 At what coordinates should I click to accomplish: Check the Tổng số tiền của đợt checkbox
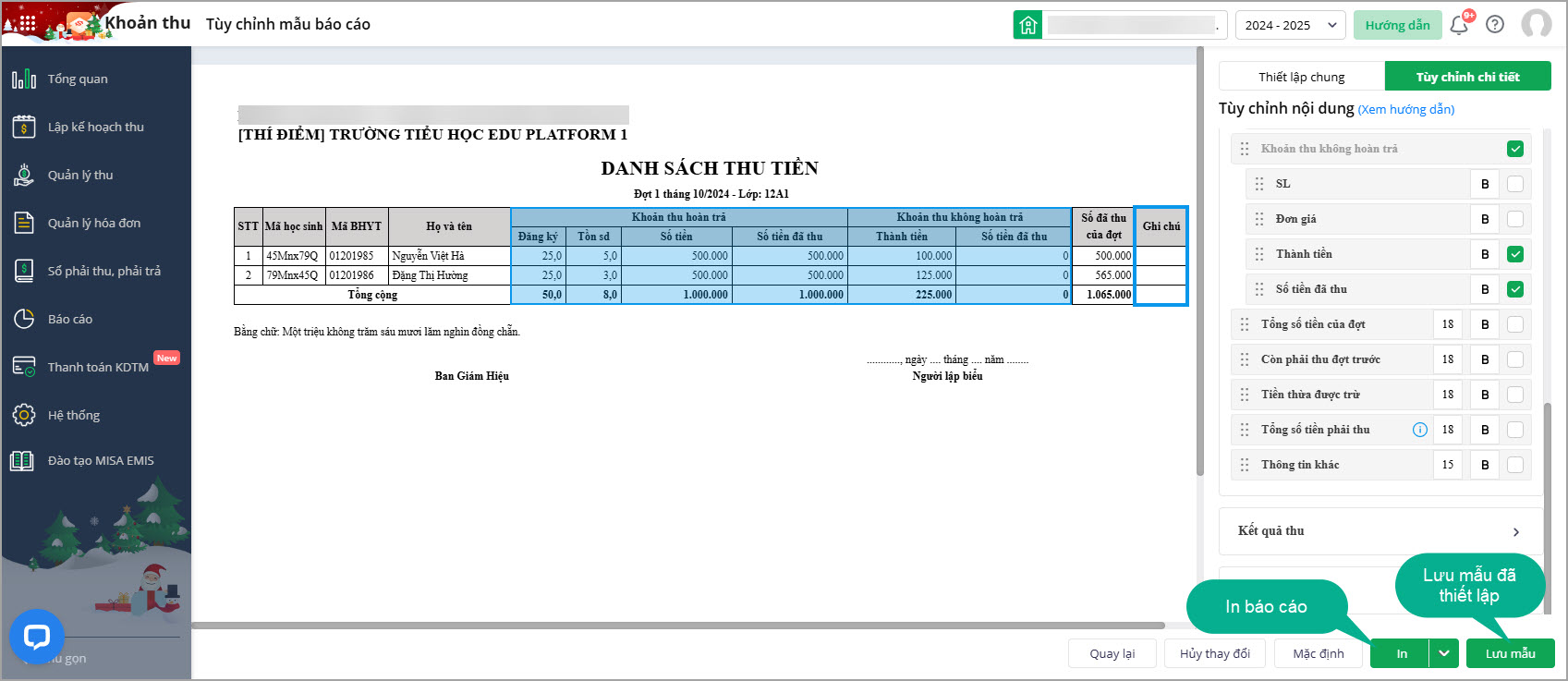[x=1515, y=324]
